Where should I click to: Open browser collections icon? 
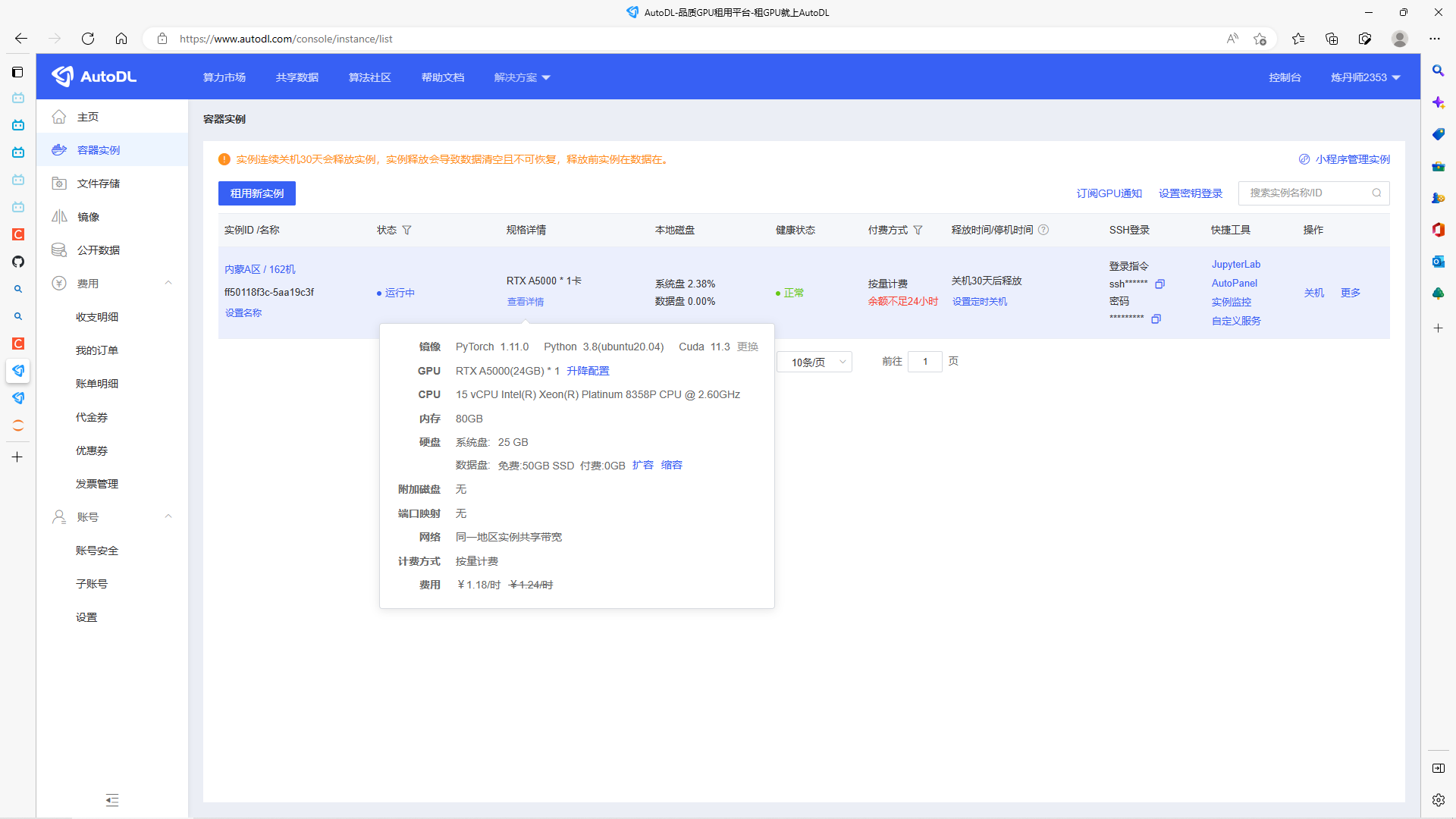[1332, 39]
